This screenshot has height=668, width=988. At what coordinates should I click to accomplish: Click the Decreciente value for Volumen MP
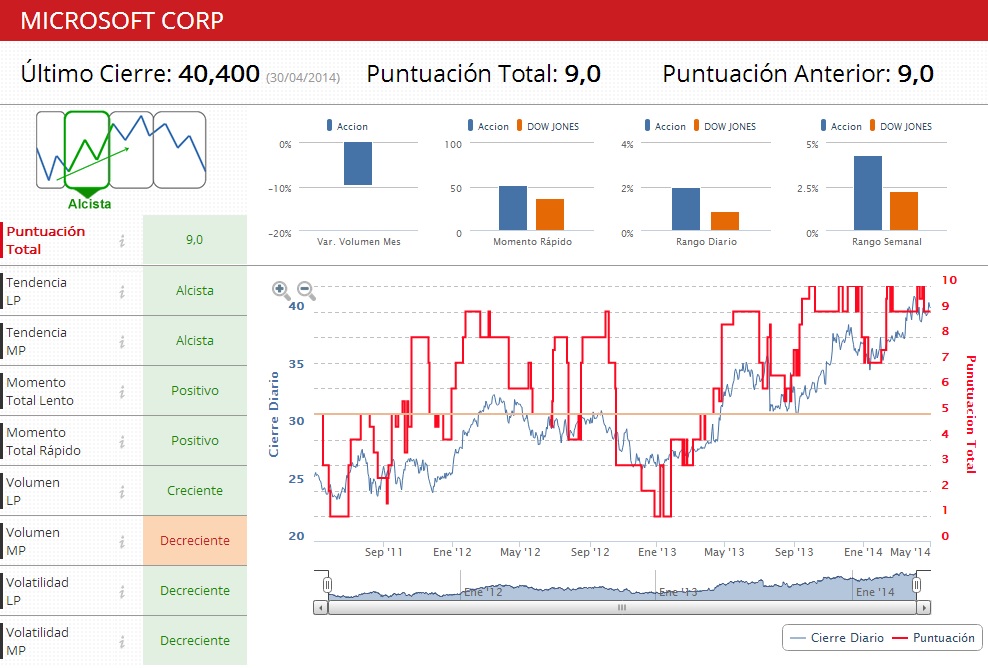point(195,541)
